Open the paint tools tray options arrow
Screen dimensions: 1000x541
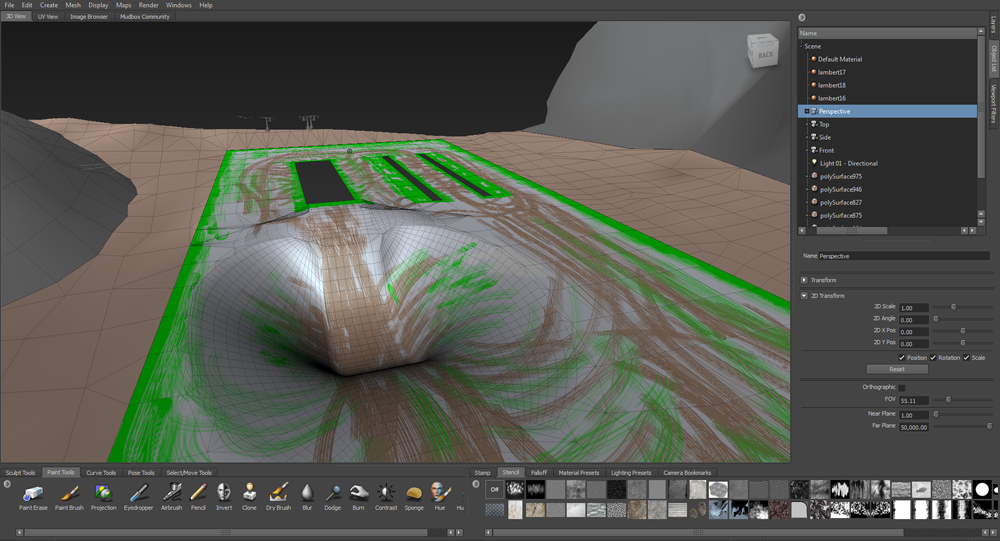pyautogui.click(x=7, y=484)
